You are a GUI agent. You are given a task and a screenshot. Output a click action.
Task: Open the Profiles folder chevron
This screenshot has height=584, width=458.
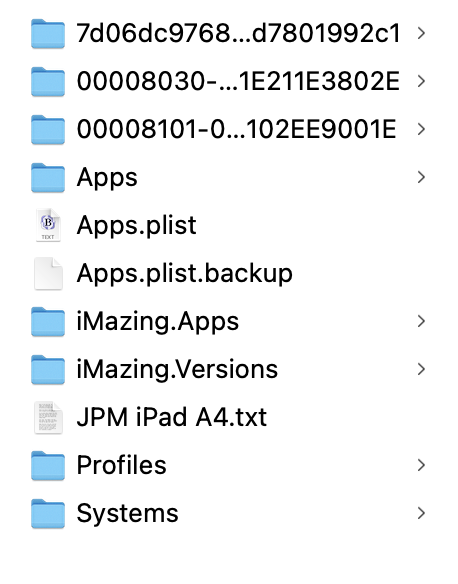click(x=421, y=465)
